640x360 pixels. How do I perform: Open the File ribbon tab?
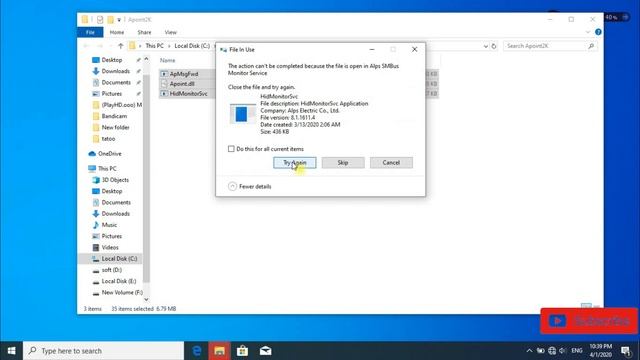(90, 32)
